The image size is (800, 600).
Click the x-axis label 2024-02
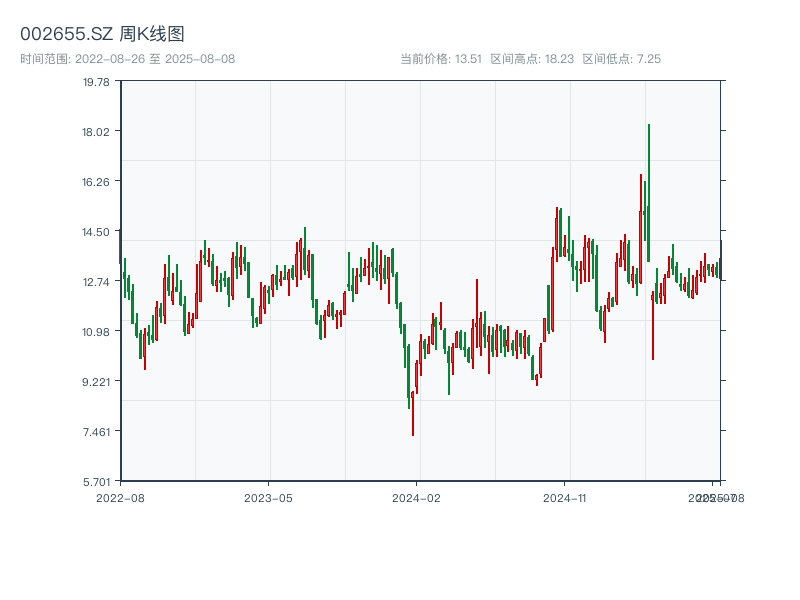coord(416,498)
